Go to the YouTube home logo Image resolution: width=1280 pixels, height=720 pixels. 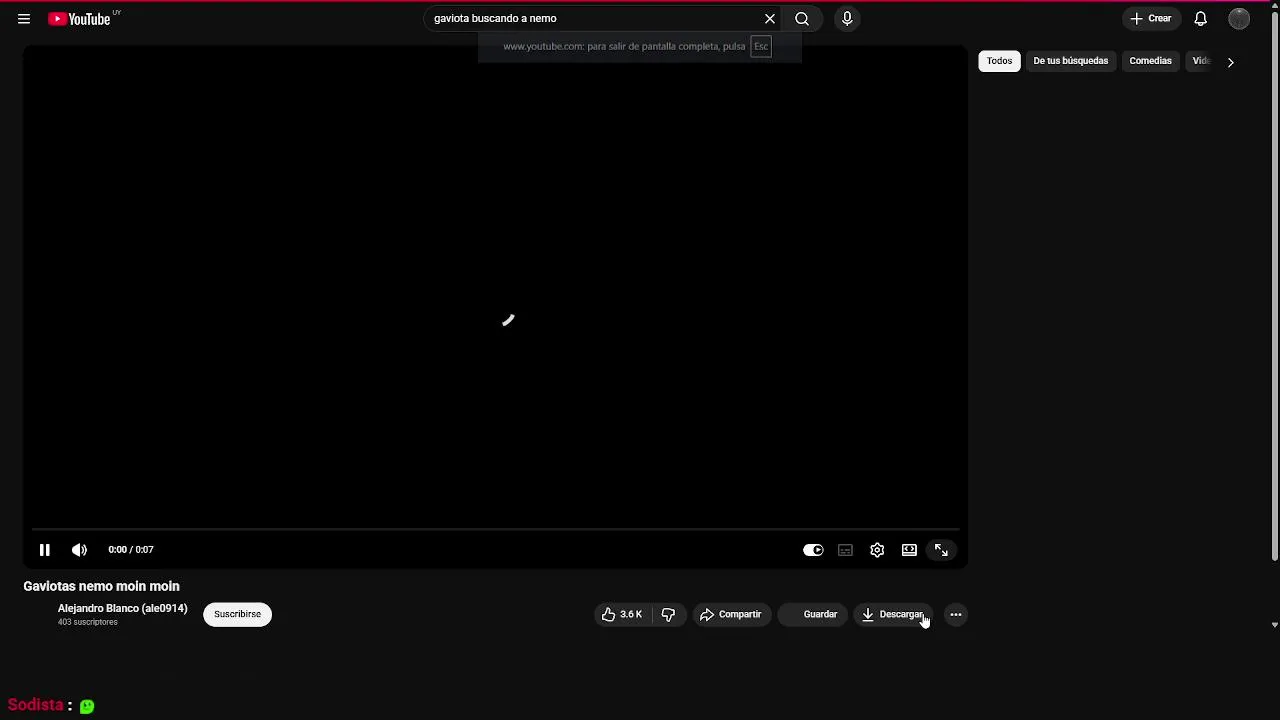(79, 19)
